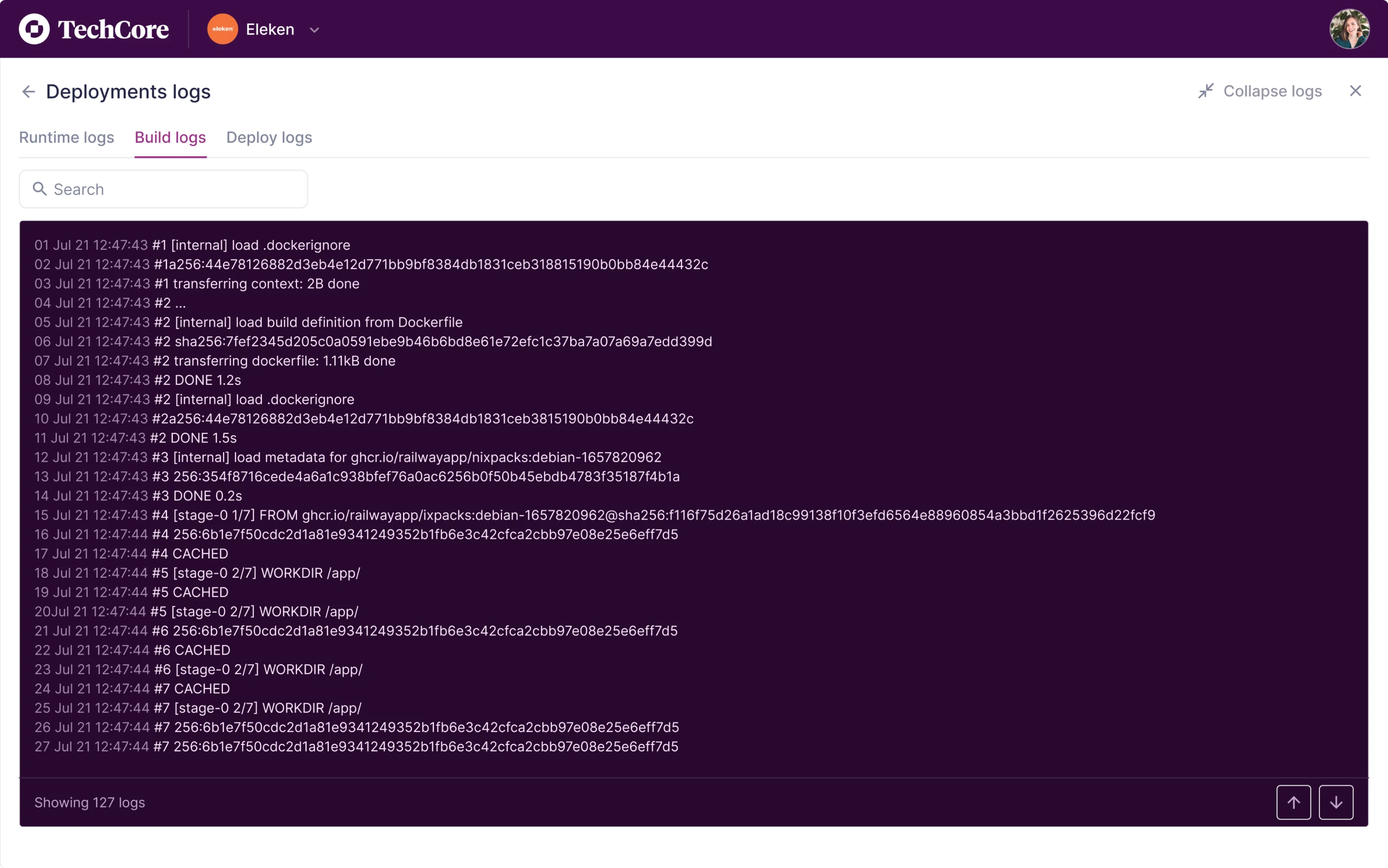Open the account menu from the avatar

(1349, 28)
